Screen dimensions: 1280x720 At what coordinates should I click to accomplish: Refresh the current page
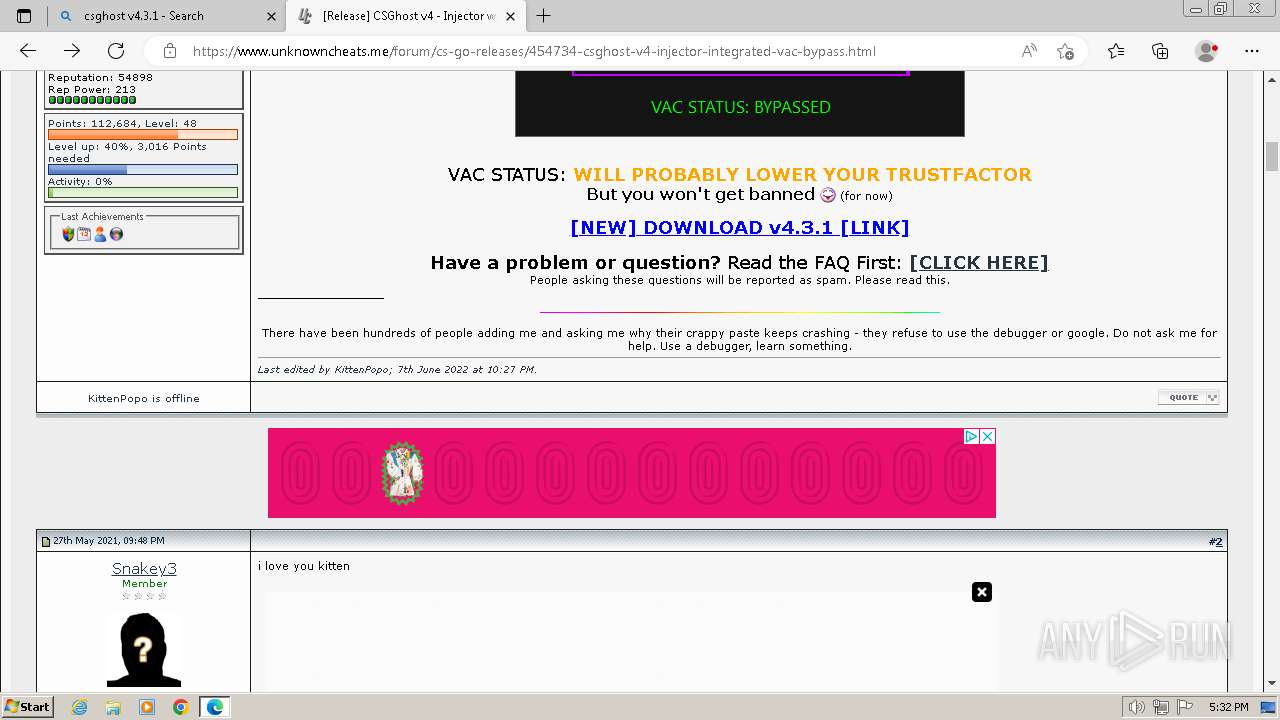pyautogui.click(x=116, y=51)
